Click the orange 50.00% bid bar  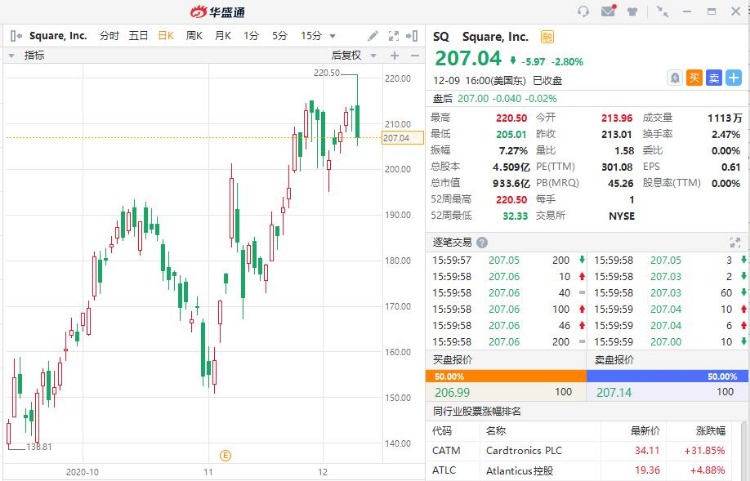coord(506,377)
